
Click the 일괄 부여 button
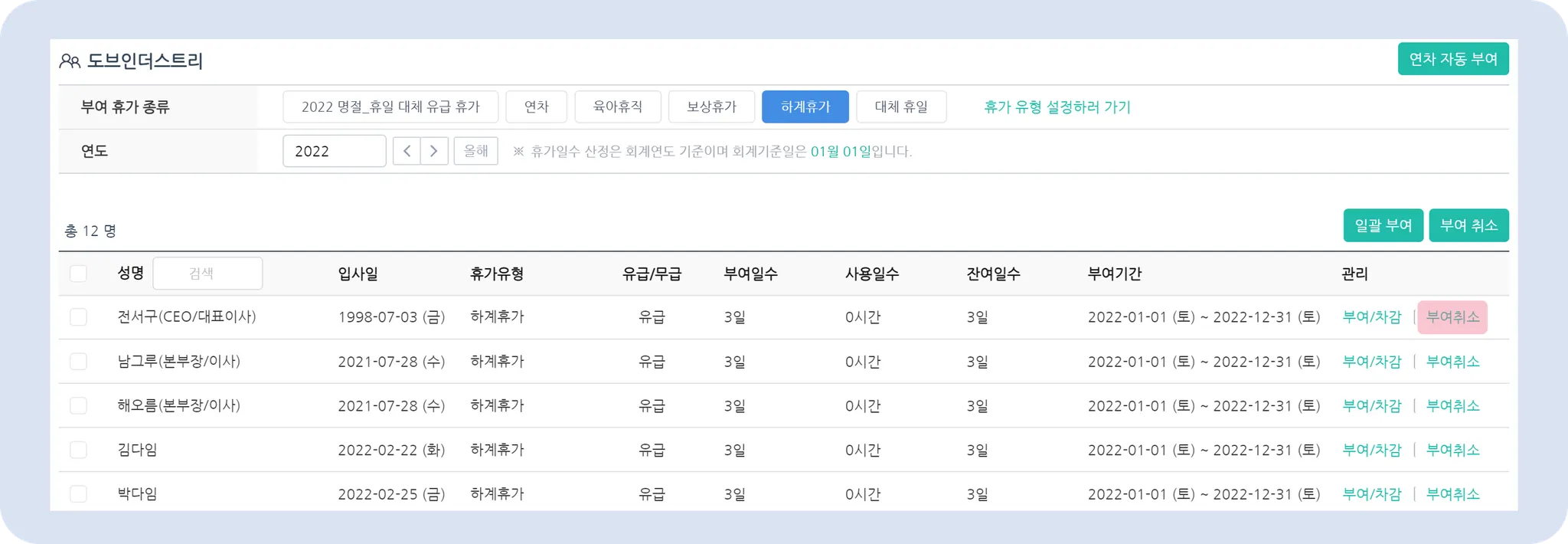(1383, 225)
